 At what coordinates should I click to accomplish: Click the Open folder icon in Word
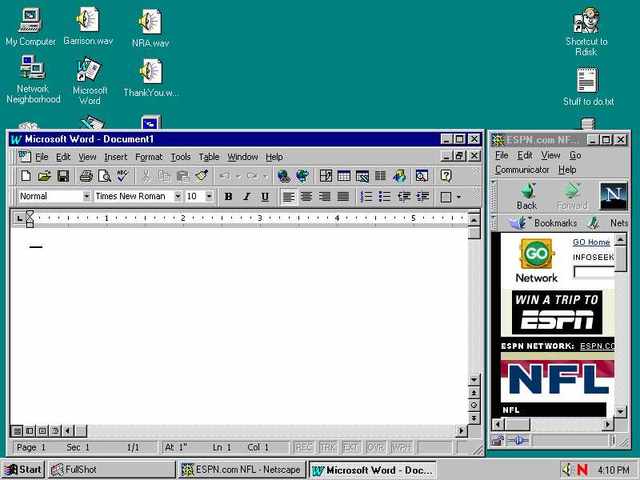44,176
